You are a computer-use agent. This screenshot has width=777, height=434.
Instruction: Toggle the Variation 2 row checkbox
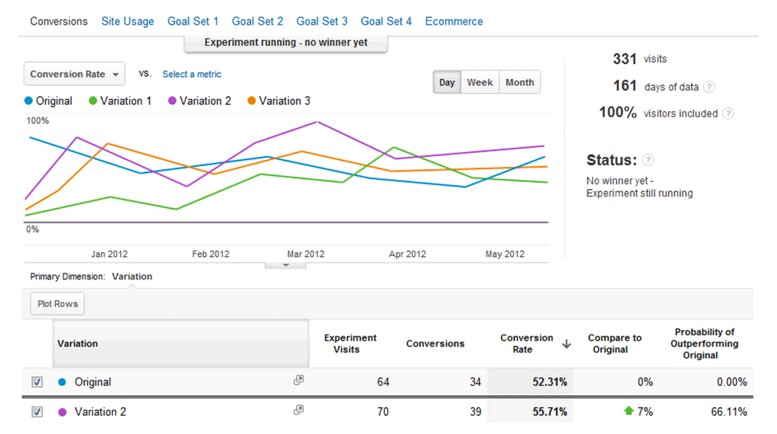tap(37, 412)
